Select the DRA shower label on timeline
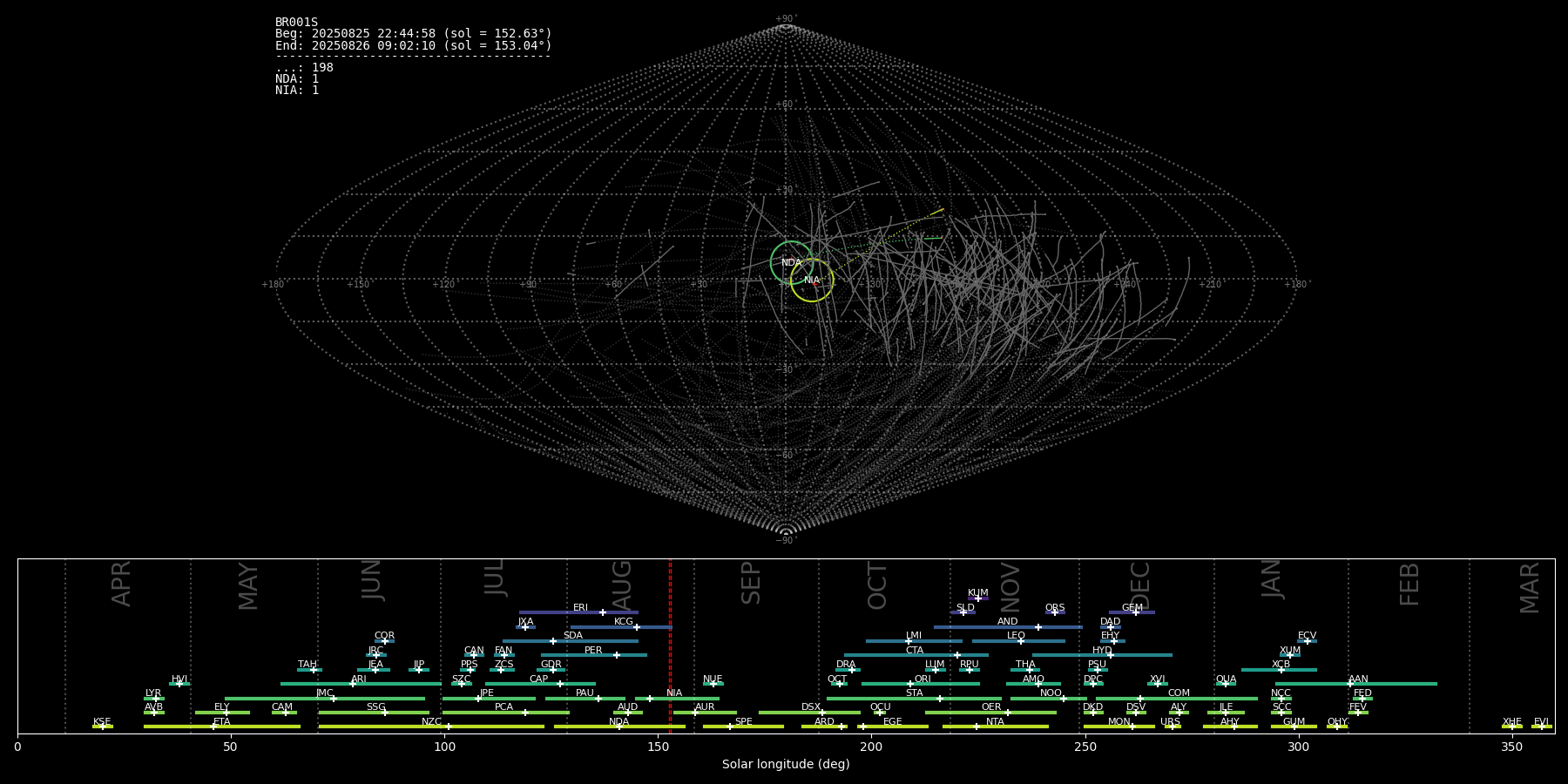This screenshot has width=1568, height=784. 846,665
